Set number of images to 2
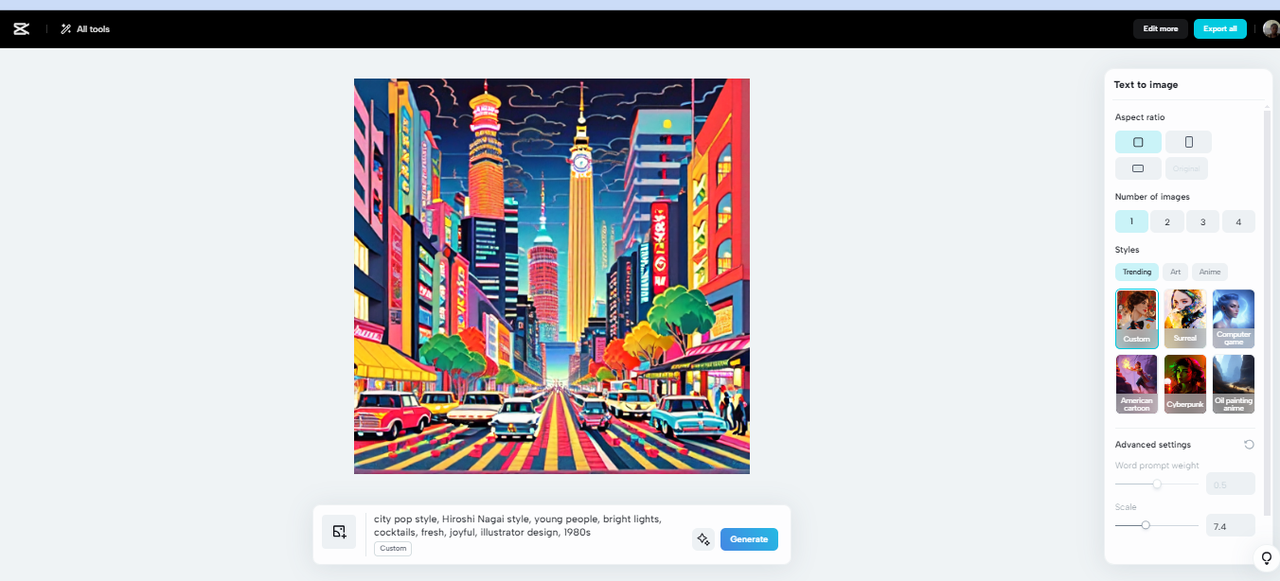The height and width of the screenshot is (581, 1280). click(x=1167, y=222)
